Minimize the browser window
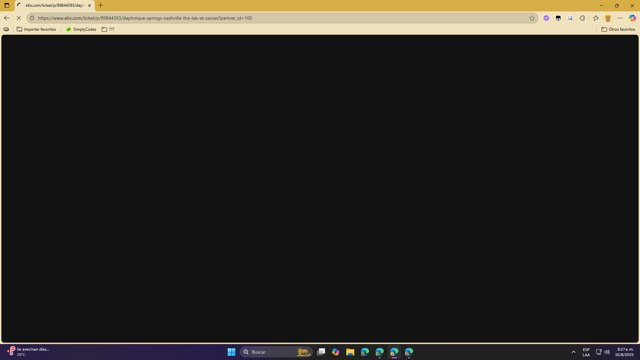640x360 pixels. click(602, 5)
